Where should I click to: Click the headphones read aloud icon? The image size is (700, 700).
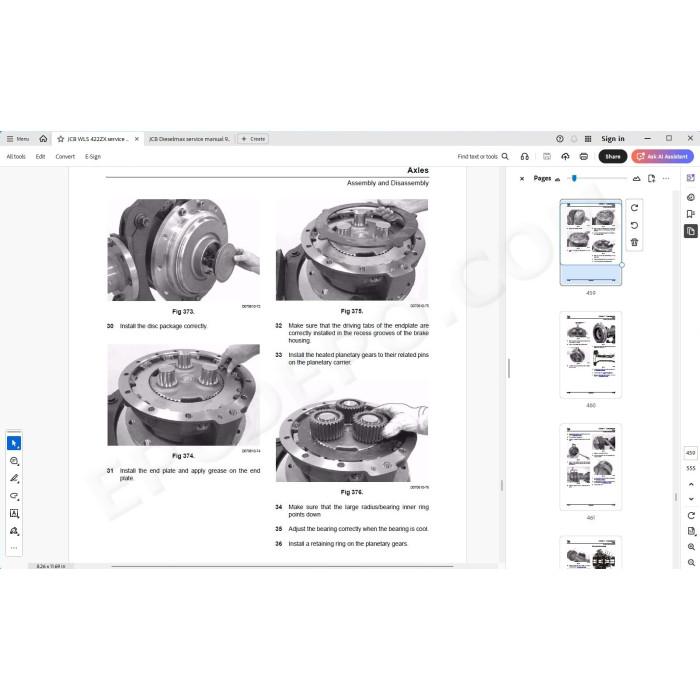(x=525, y=156)
